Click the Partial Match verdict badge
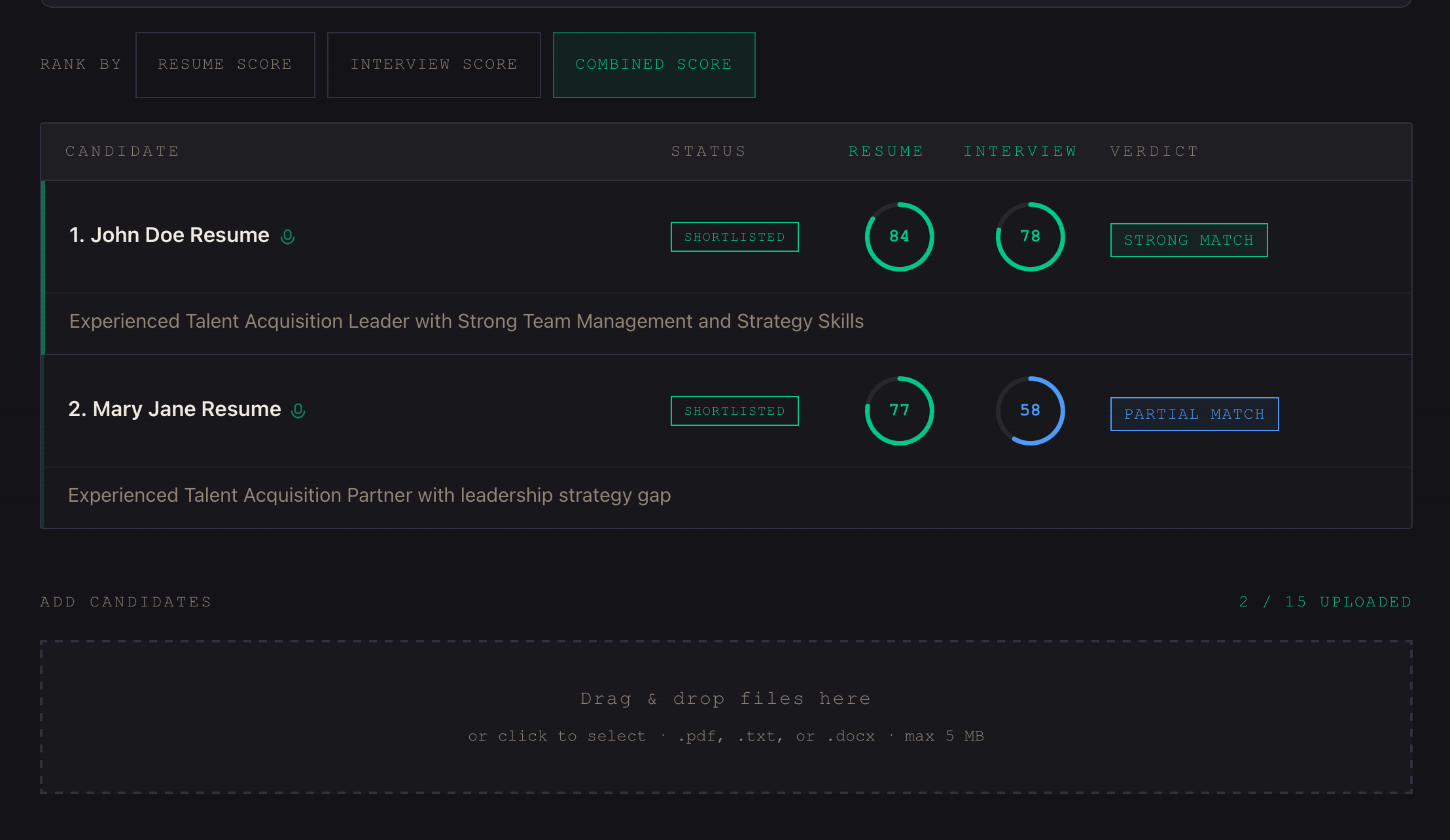The width and height of the screenshot is (1450, 840). click(1194, 414)
